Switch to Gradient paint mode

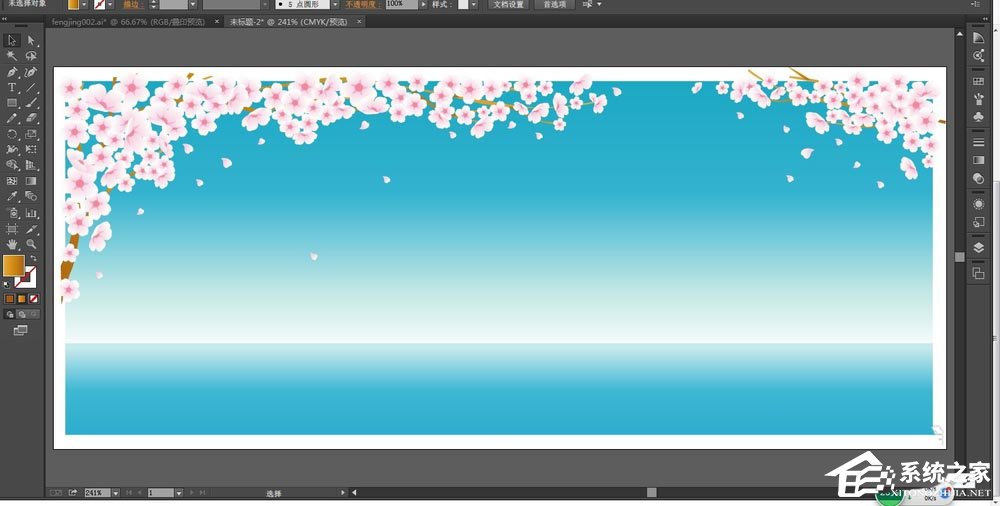pos(22,298)
